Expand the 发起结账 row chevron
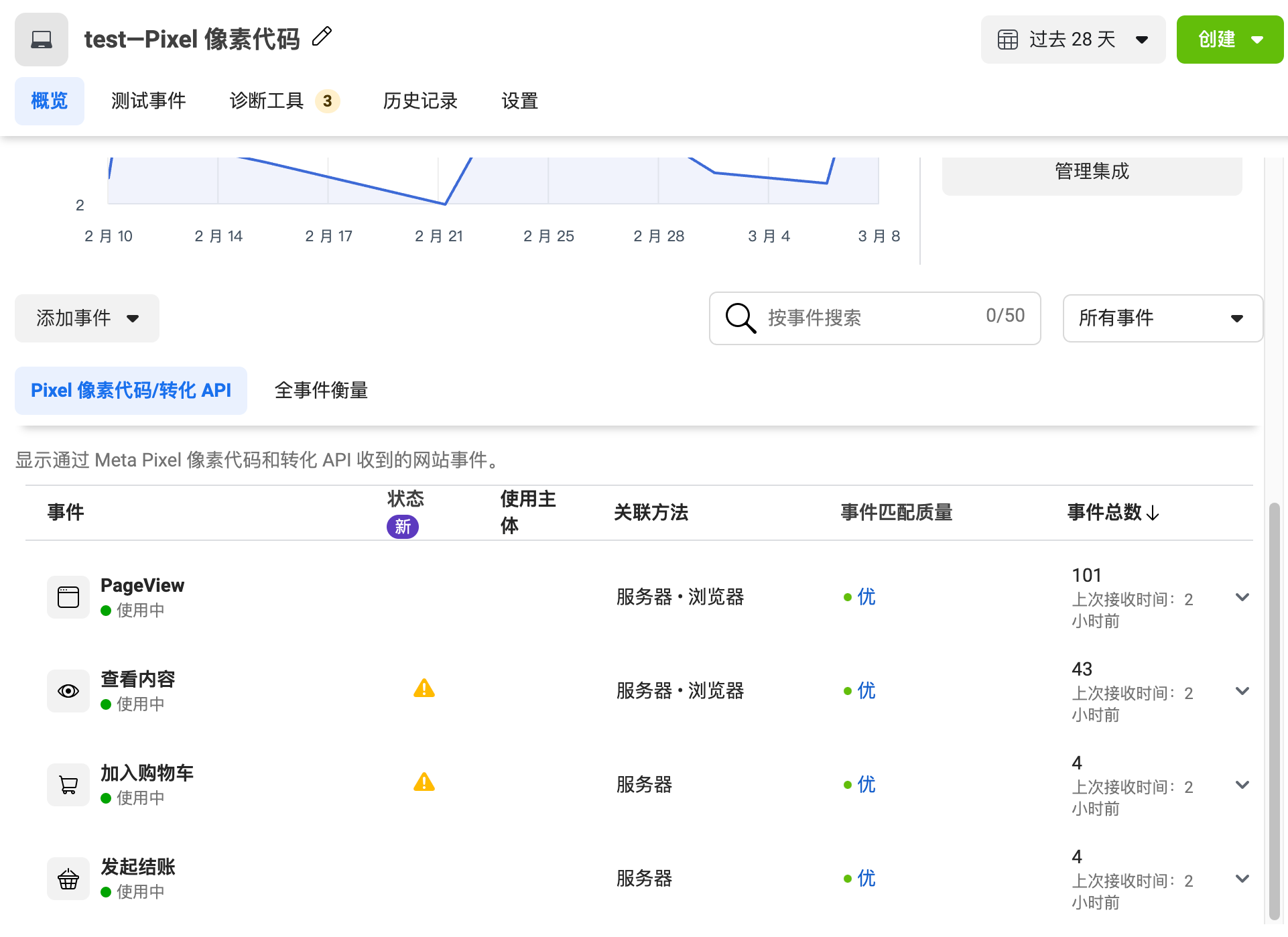This screenshot has width=1288, height=937. [x=1242, y=879]
